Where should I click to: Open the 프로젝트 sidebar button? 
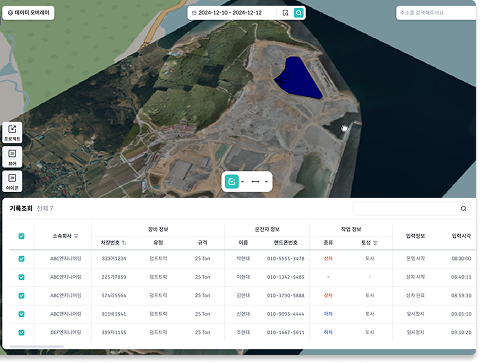click(x=12, y=133)
